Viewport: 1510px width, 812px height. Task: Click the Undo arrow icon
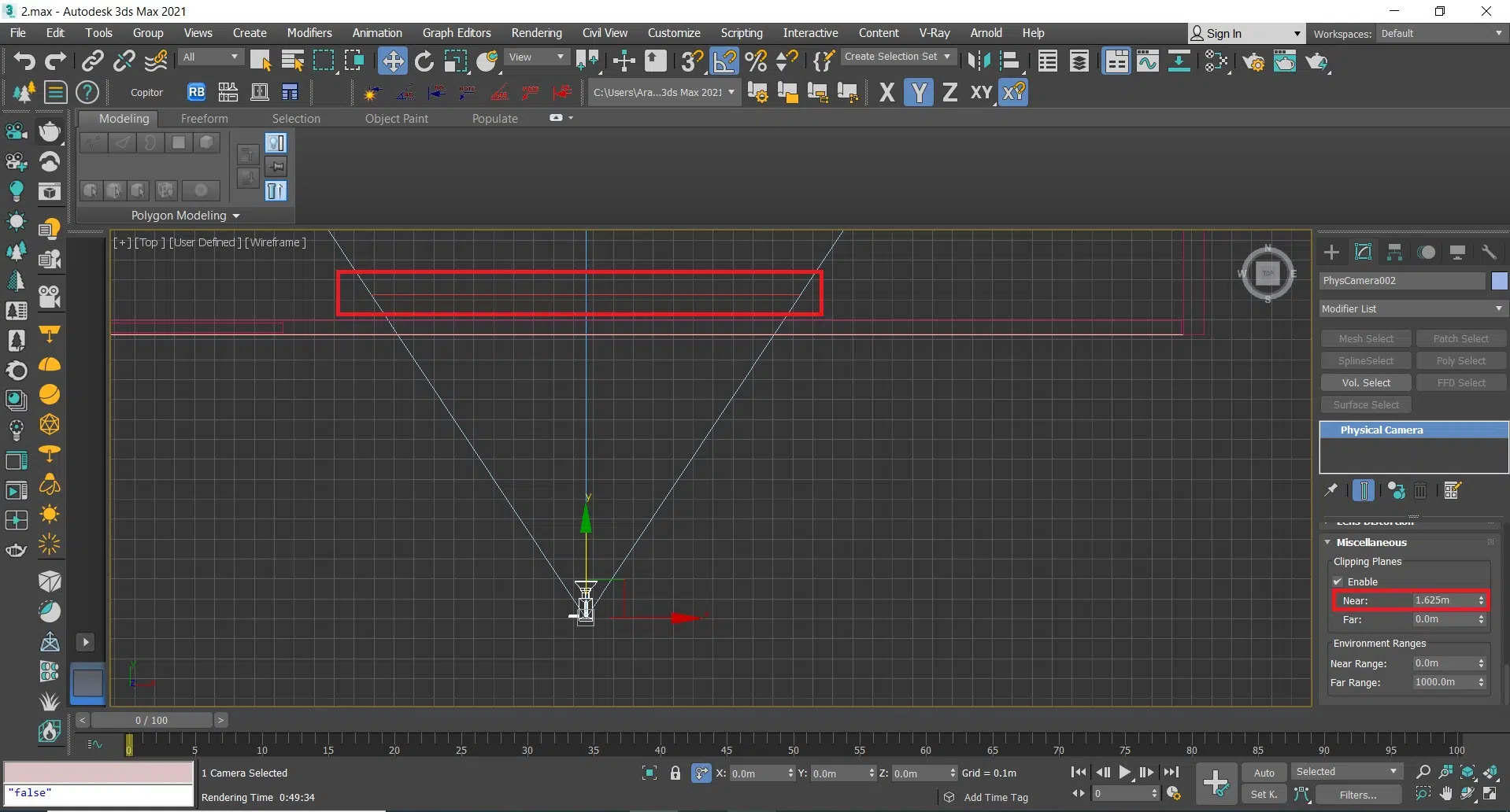click(24, 61)
